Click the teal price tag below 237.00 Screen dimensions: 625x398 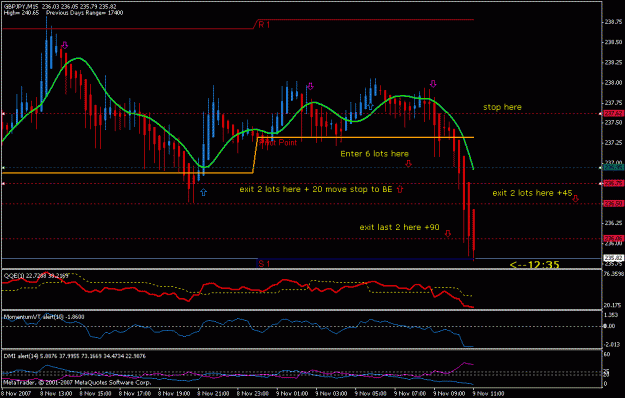[613, 168]
